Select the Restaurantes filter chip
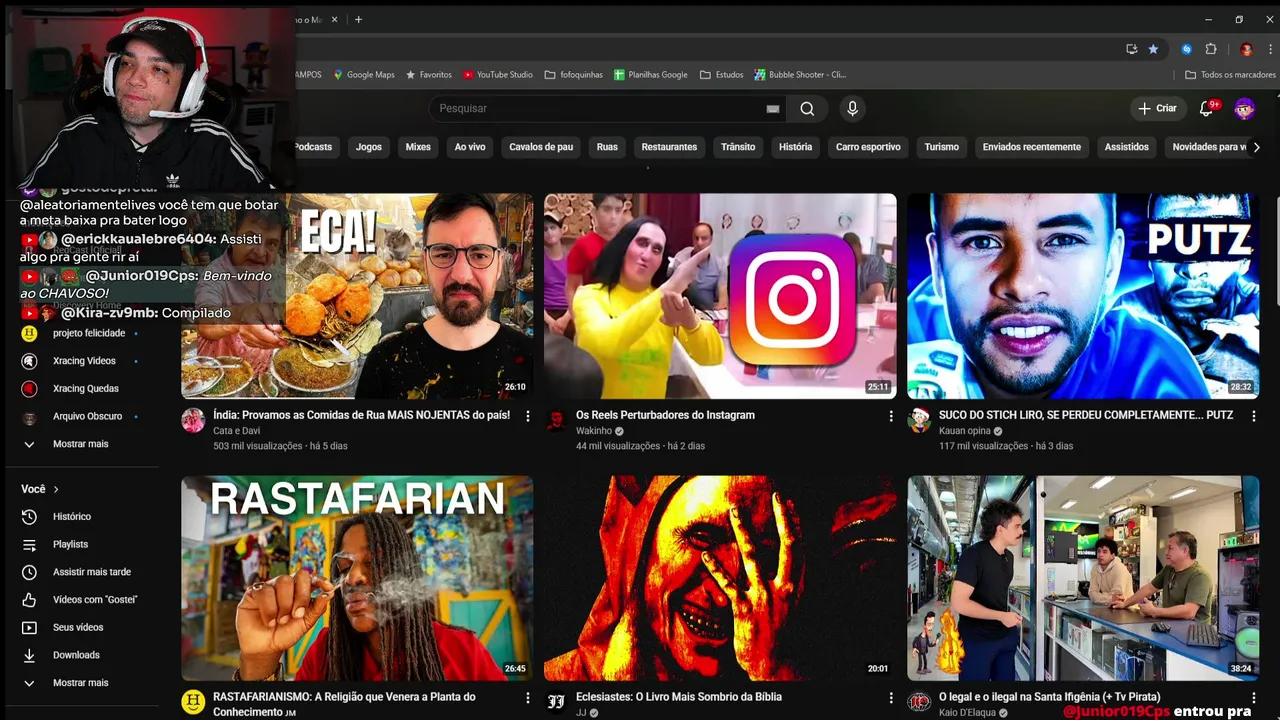 [669, 147]
